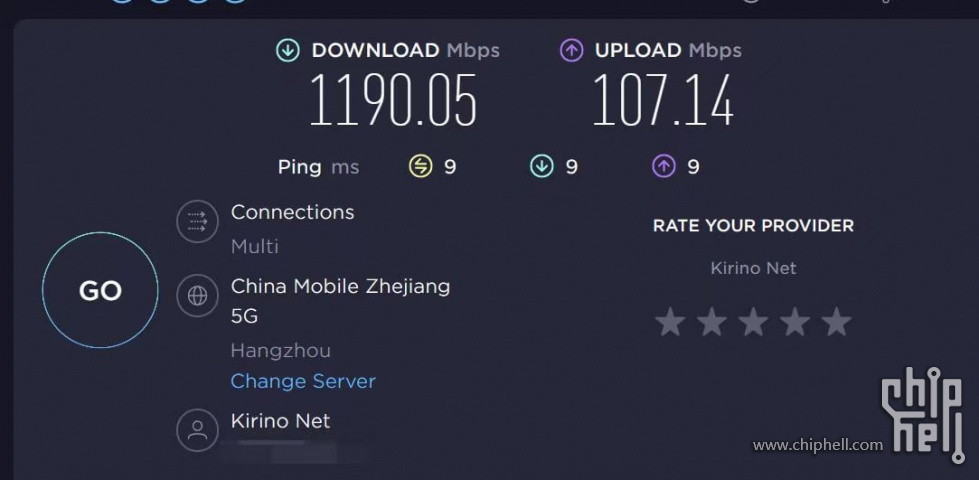The image size is (979, 480).
Task: Click the download arrow icon beside DOWNLOAD
Action: [288, 51]
